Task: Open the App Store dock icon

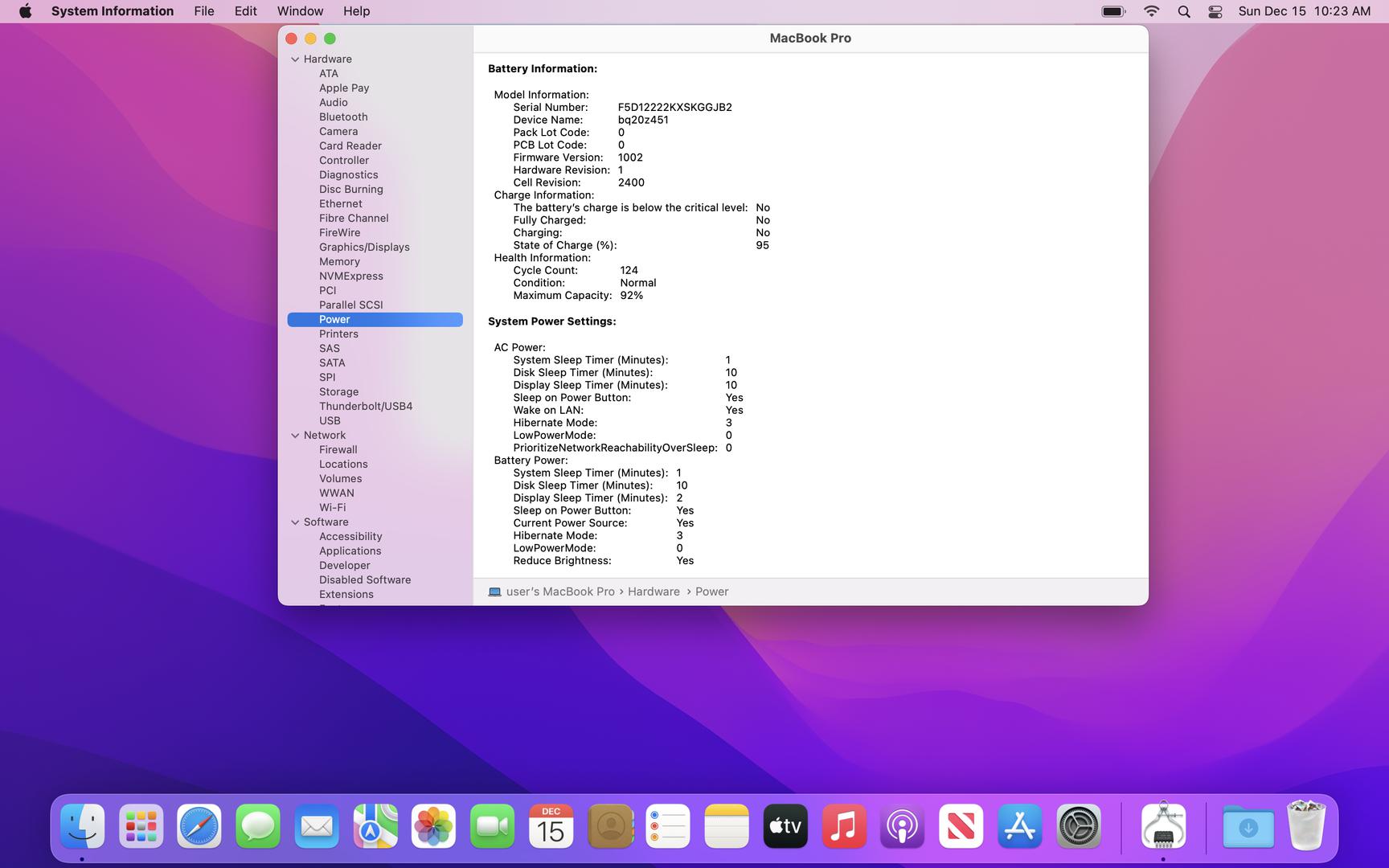Action: click(1019, 826)
